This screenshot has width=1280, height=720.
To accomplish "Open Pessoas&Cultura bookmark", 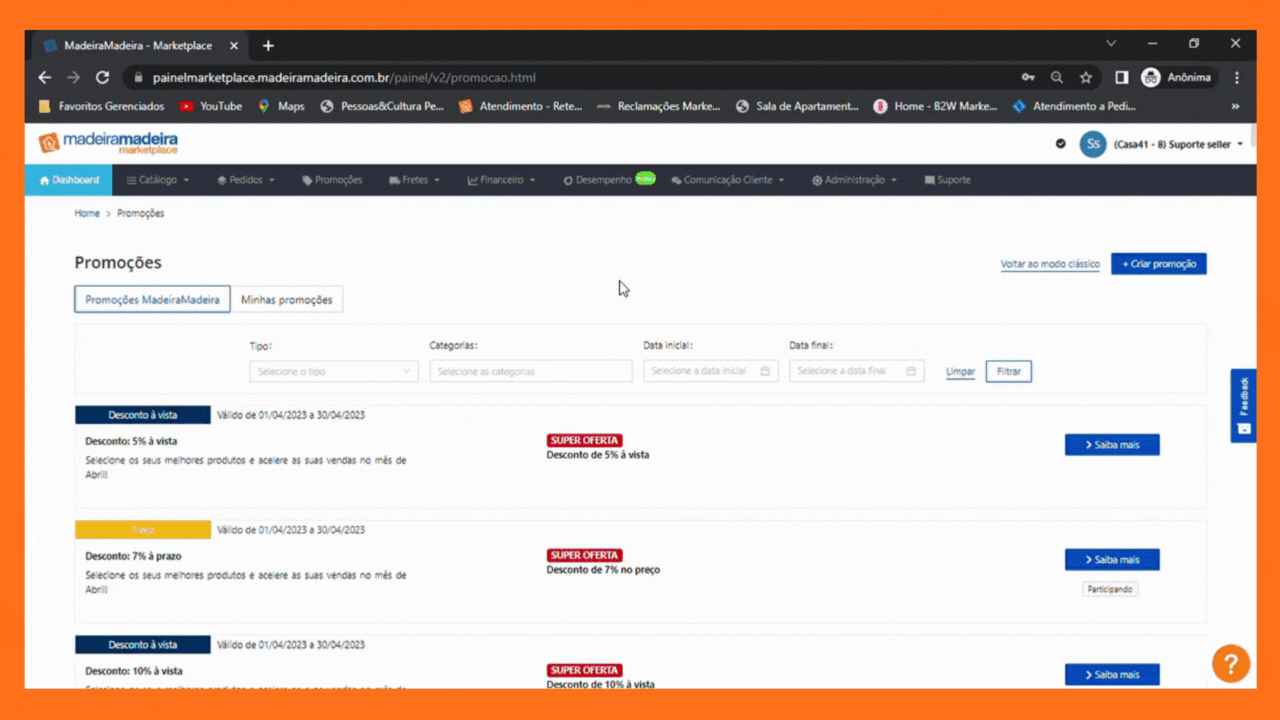I will [x=382, y=106].
